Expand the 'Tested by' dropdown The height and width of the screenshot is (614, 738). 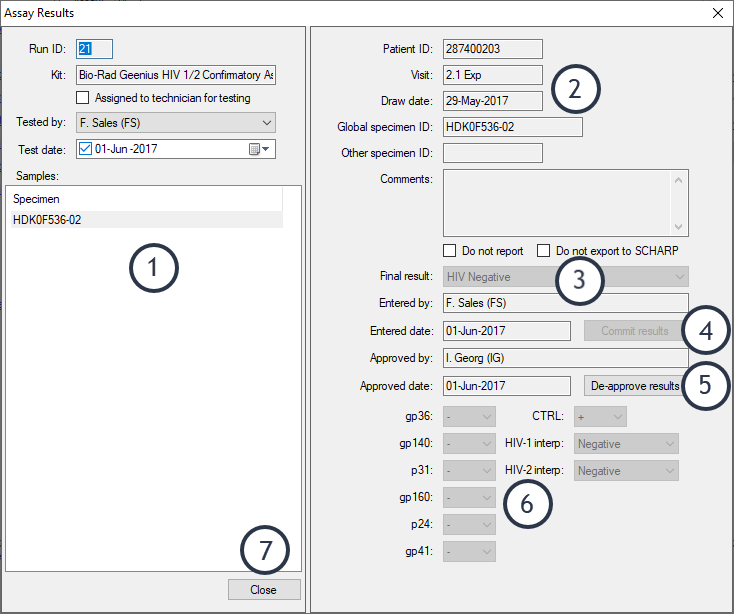pos(266,122)
